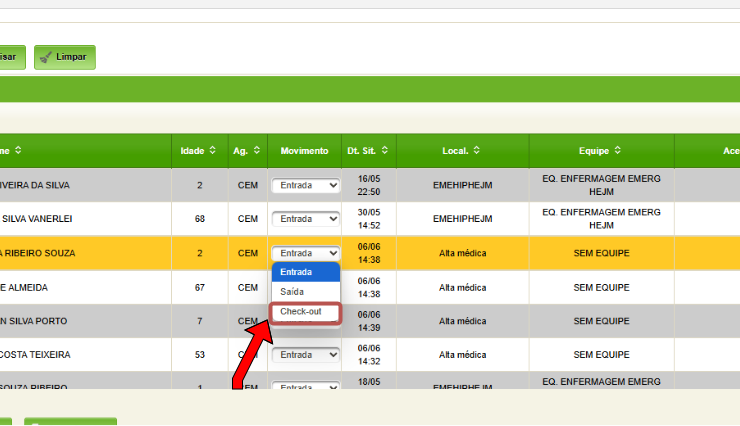The width and height of the screenshot is (740, 426).
Task: Click EMEHIPHEJM location in first row
Action: pyautogui.click(x=462, y=185)
